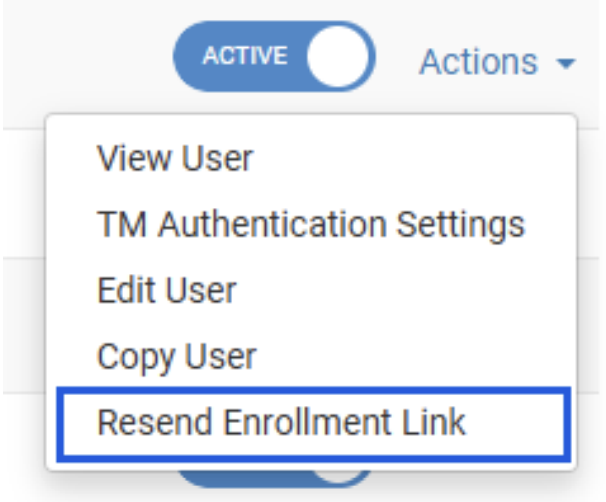The image size is (606, 502).
Task: Open the user's view page via View User
Action: click(x=175, y=158)
